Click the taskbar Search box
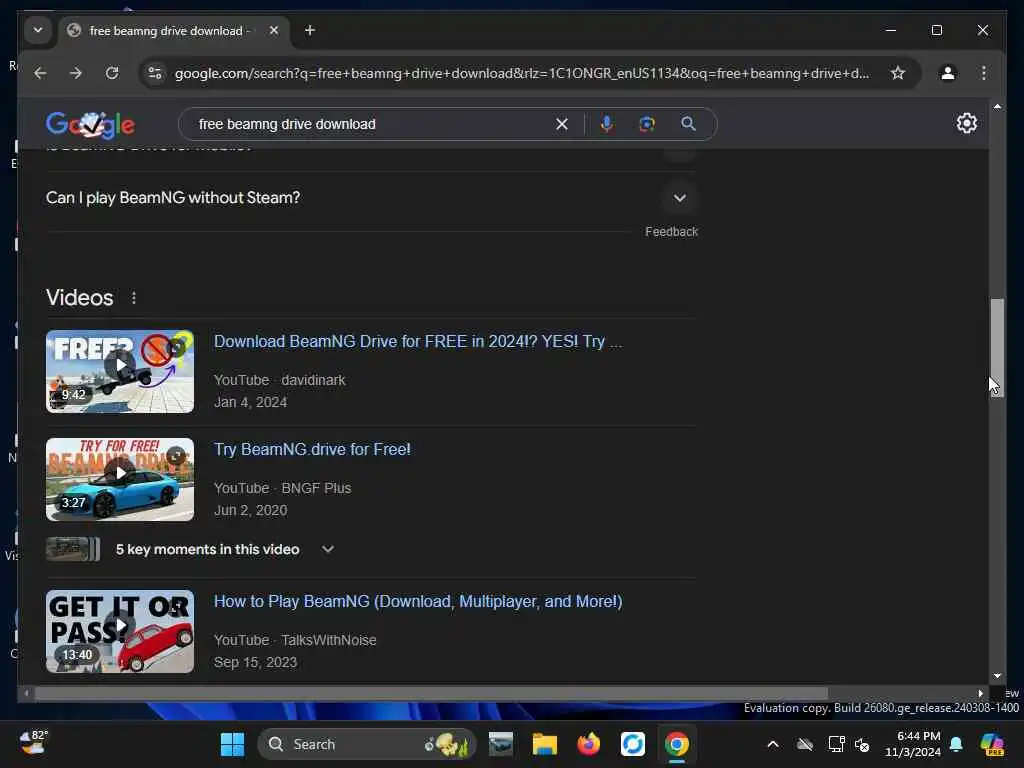This screenshot has width=1024, height=768. tap(366, 744)
